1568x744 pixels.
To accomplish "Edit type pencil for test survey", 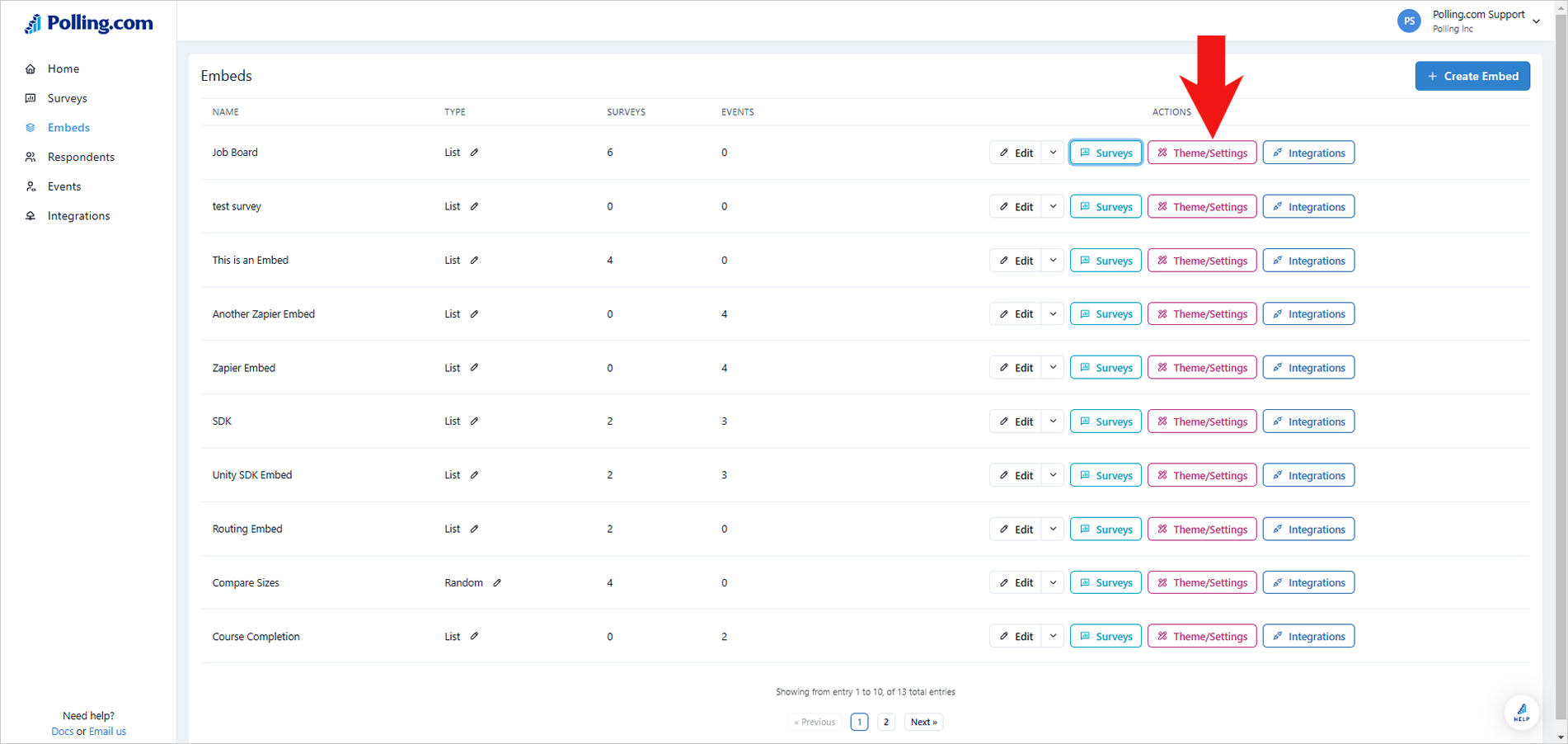I will pos(475,206).
